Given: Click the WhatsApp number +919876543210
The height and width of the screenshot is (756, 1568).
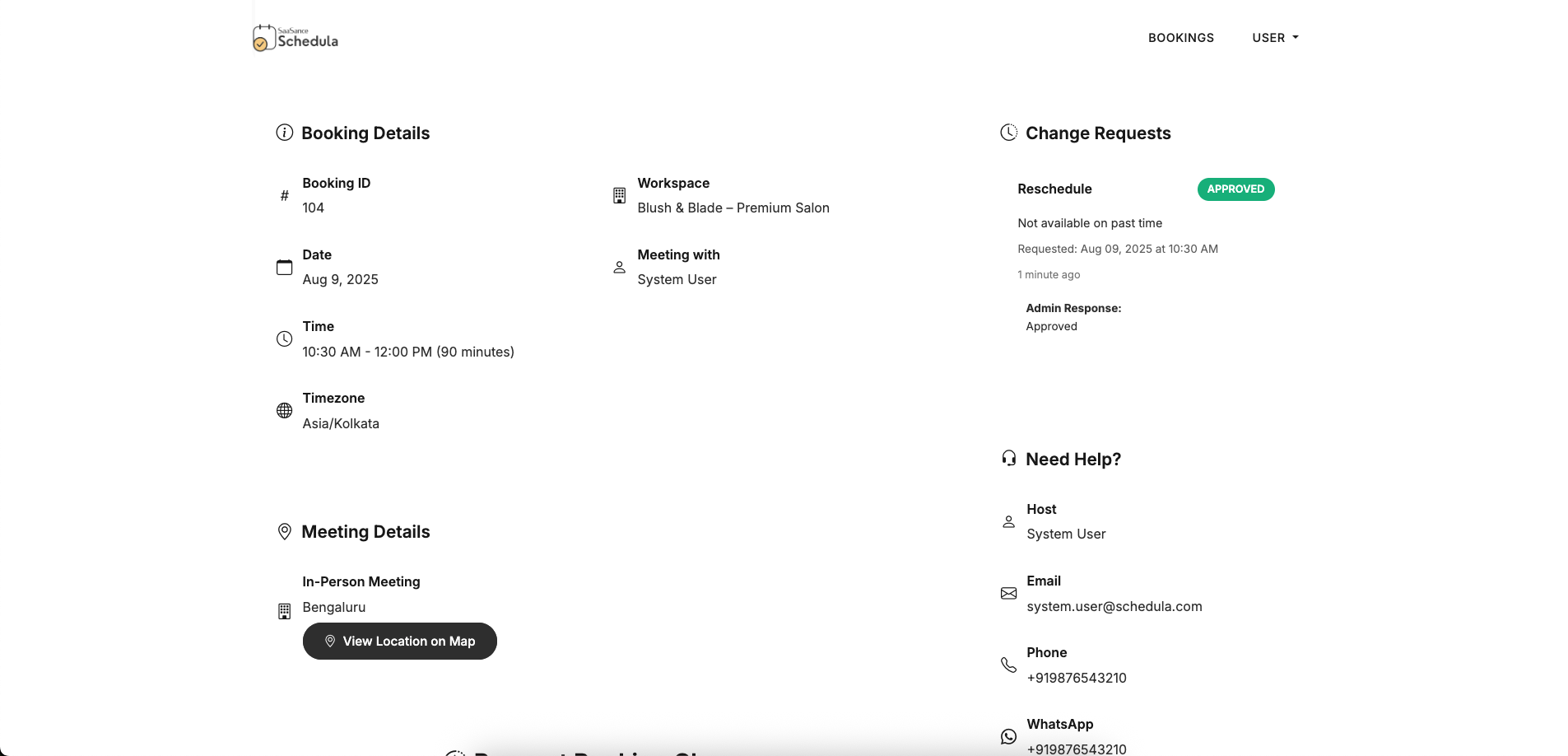Looking at the screenshot, I should pos(1076,749).
